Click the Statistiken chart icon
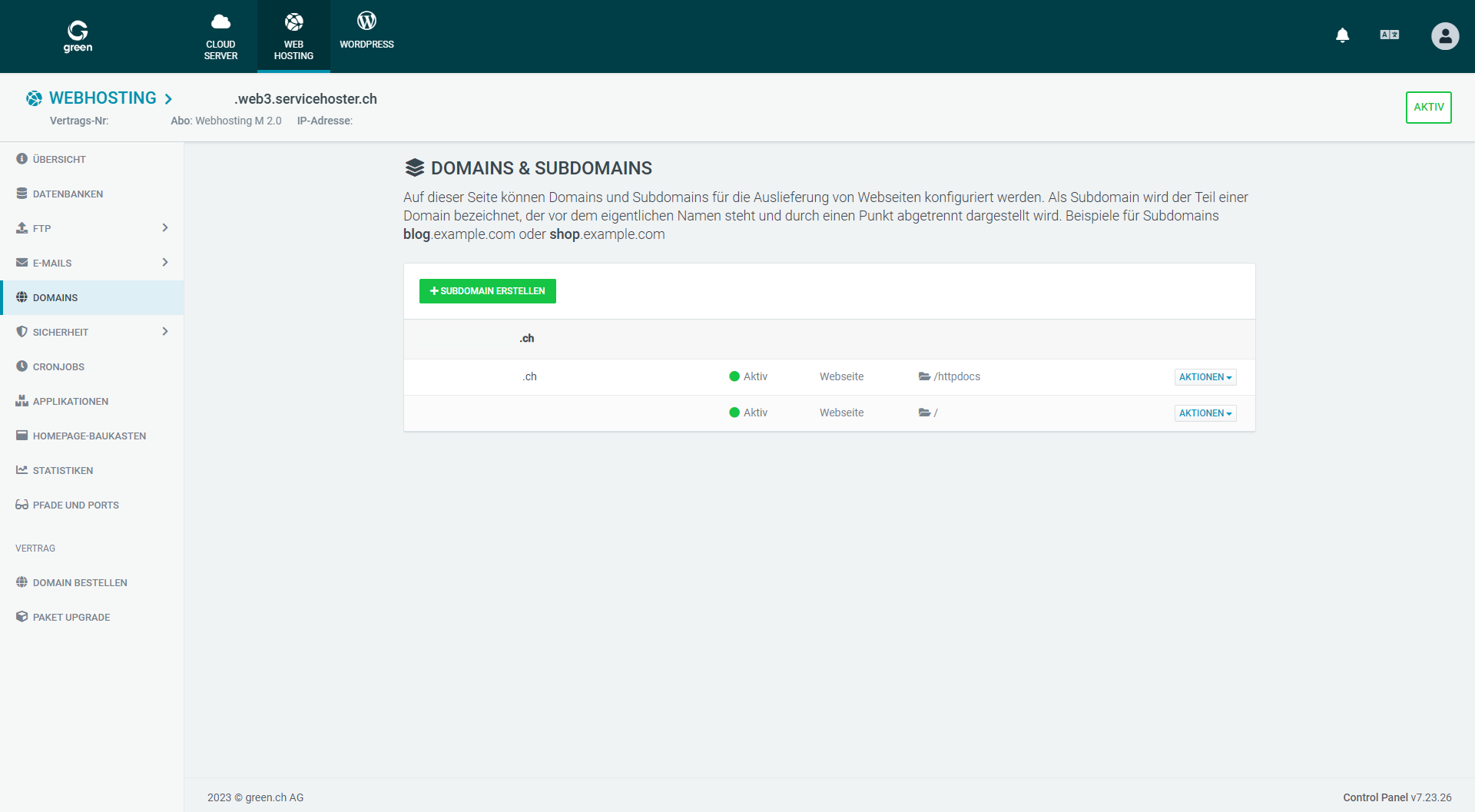Screen dimensions: 1475x812 tap(21, 469)
